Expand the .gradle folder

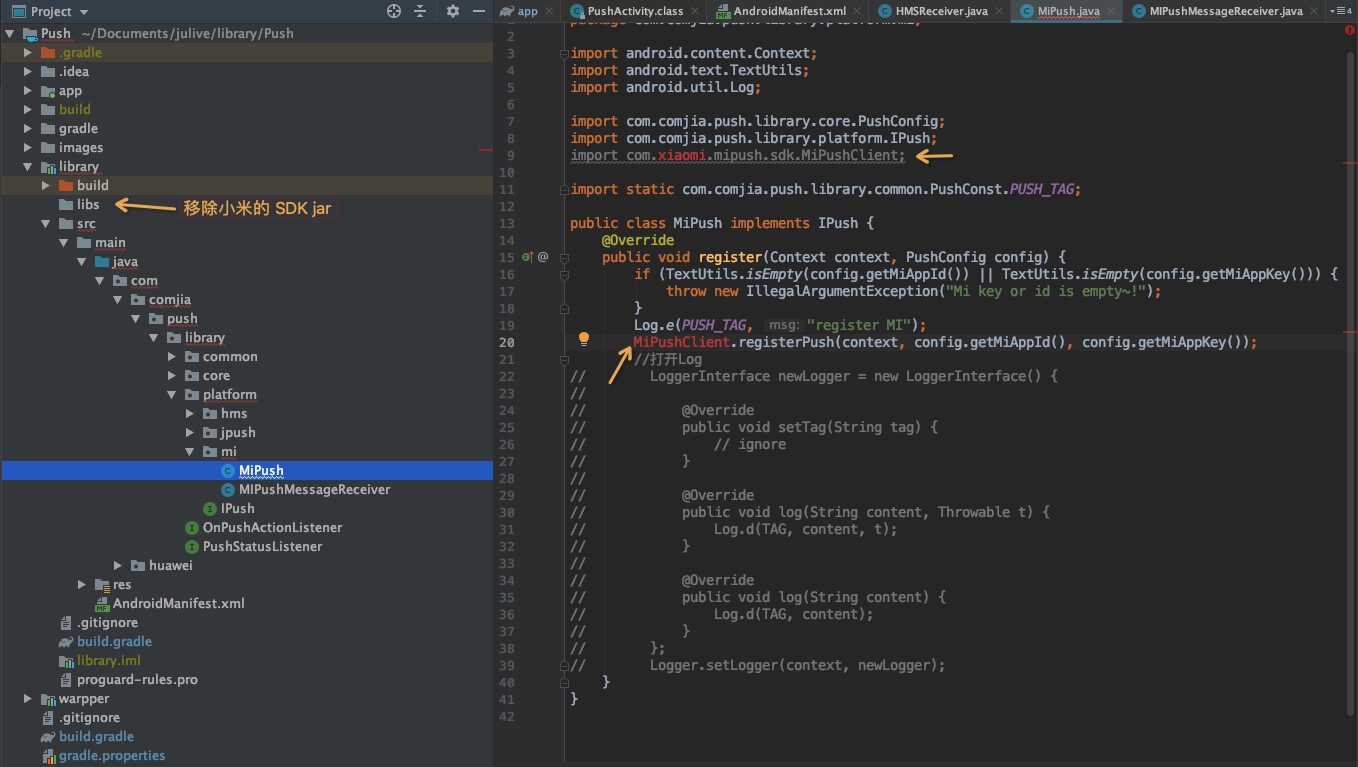click(29, 52)
